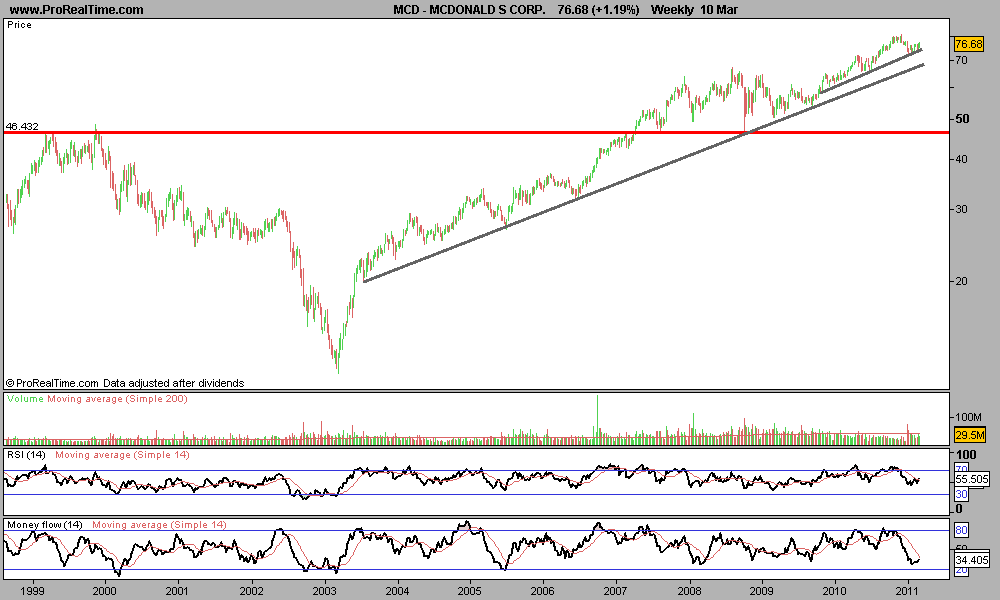Click the 76.68 (+1.19%) quote in header
This screenshot has height=600, width=1000.
(598, 10)
